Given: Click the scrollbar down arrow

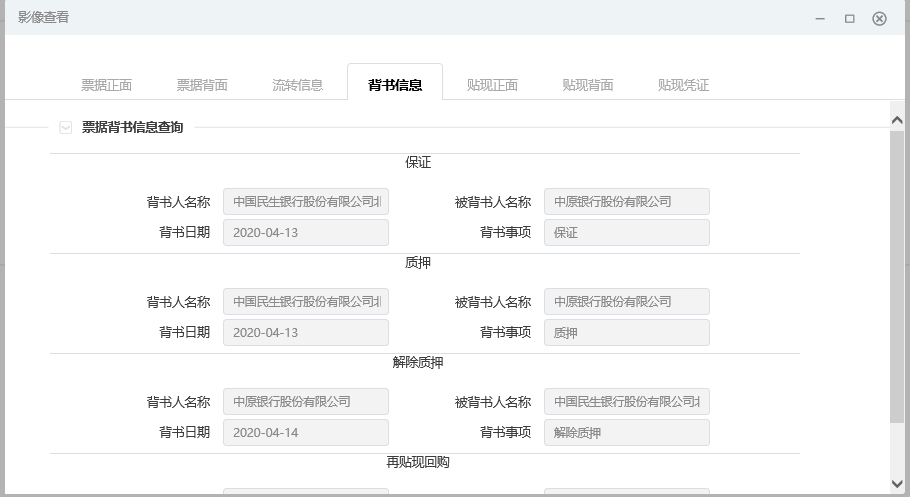Looking at the screenshot, I should [897, 484].
